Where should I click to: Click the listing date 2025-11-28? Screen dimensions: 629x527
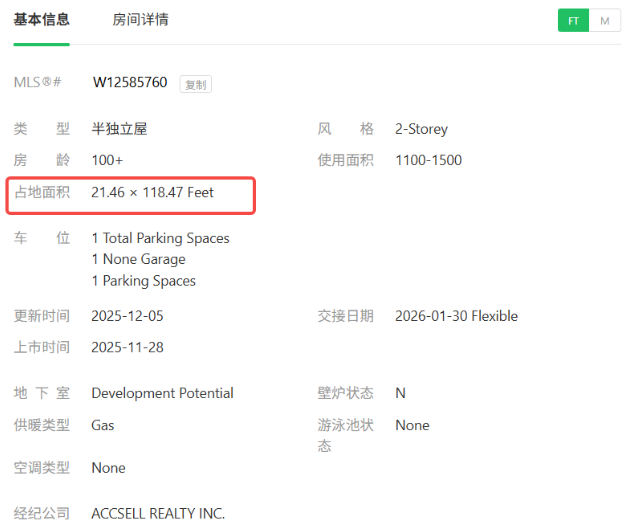point(127,347)
